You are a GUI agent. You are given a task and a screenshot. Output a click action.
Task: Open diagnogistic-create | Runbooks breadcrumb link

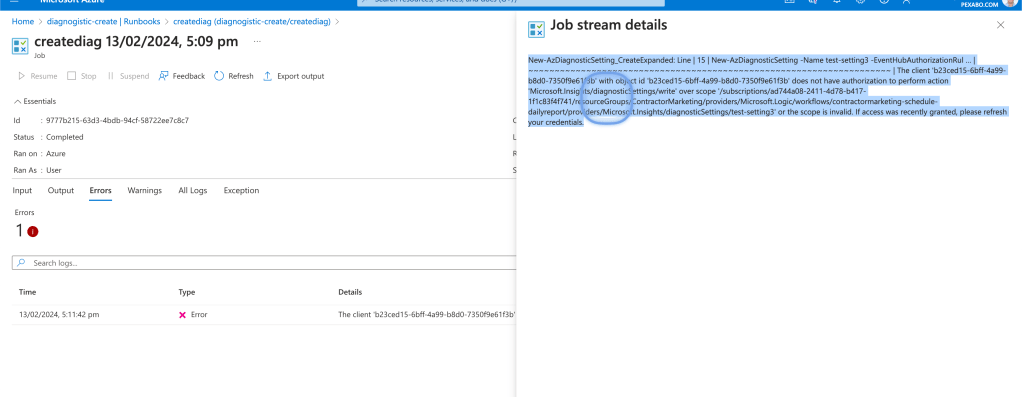(104, 22)
